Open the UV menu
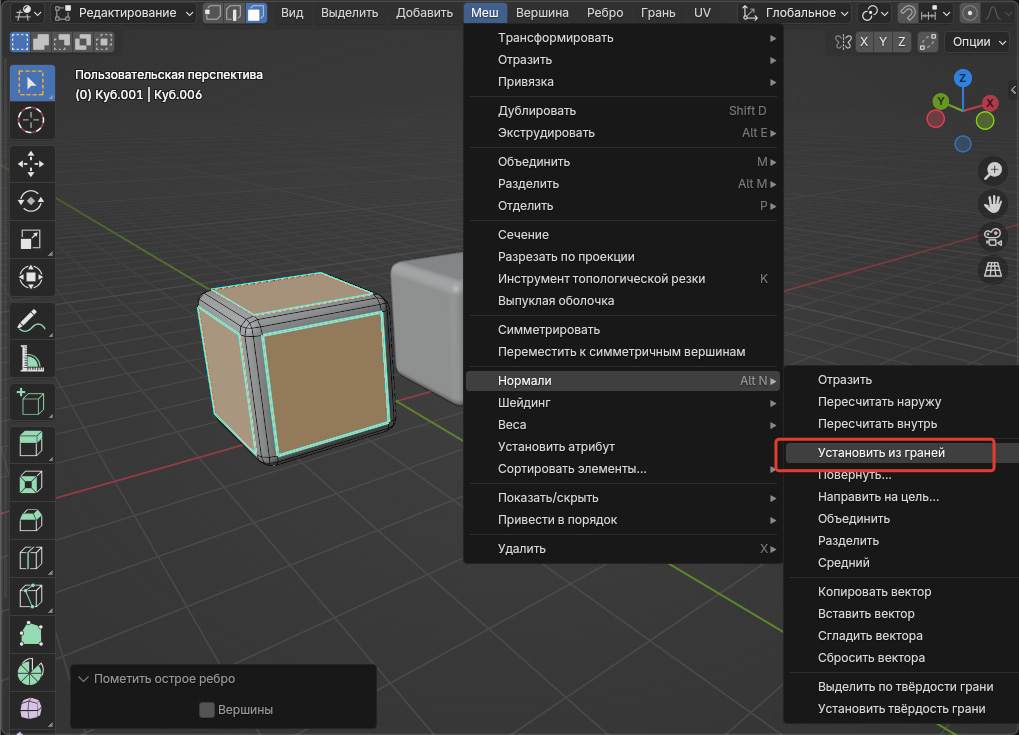Screen dimensions: 1019x735 (x=702, y=13)
